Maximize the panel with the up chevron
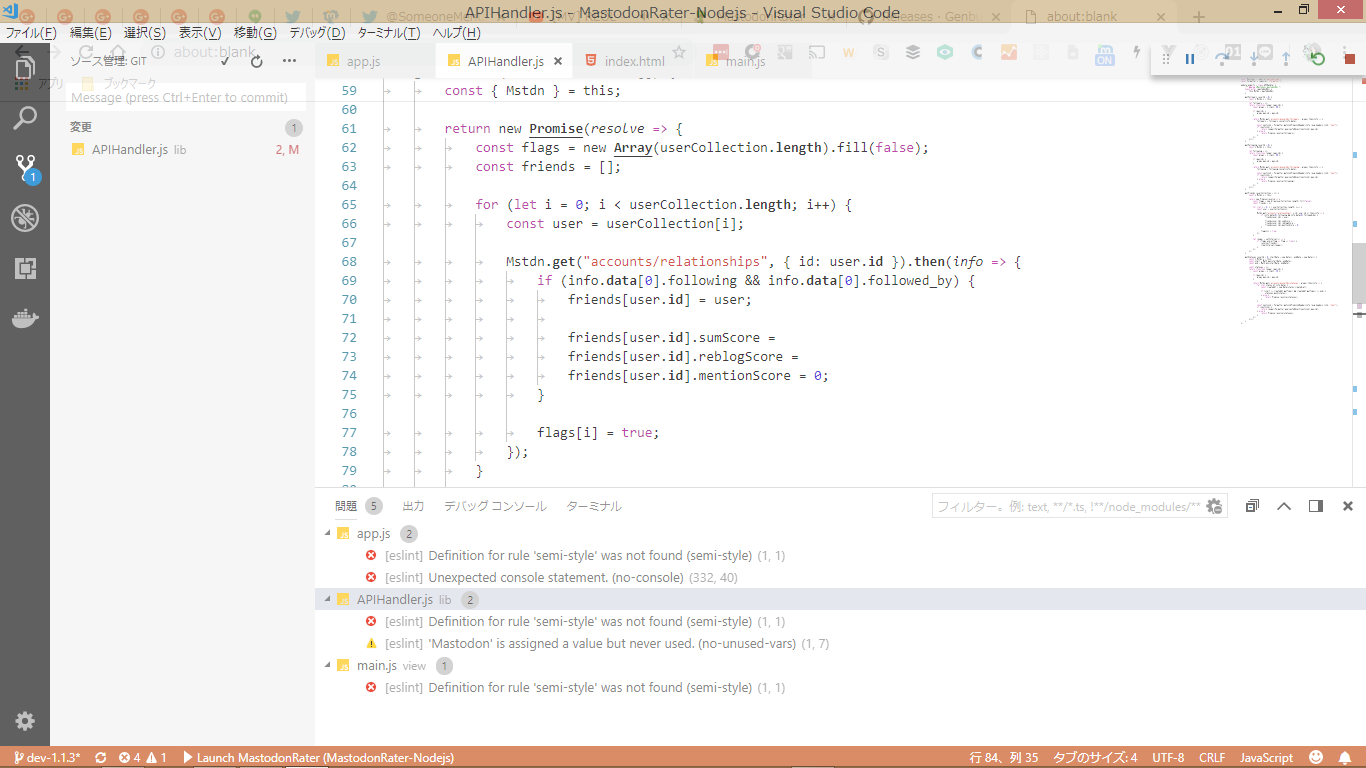 [x=1284, y=506]
